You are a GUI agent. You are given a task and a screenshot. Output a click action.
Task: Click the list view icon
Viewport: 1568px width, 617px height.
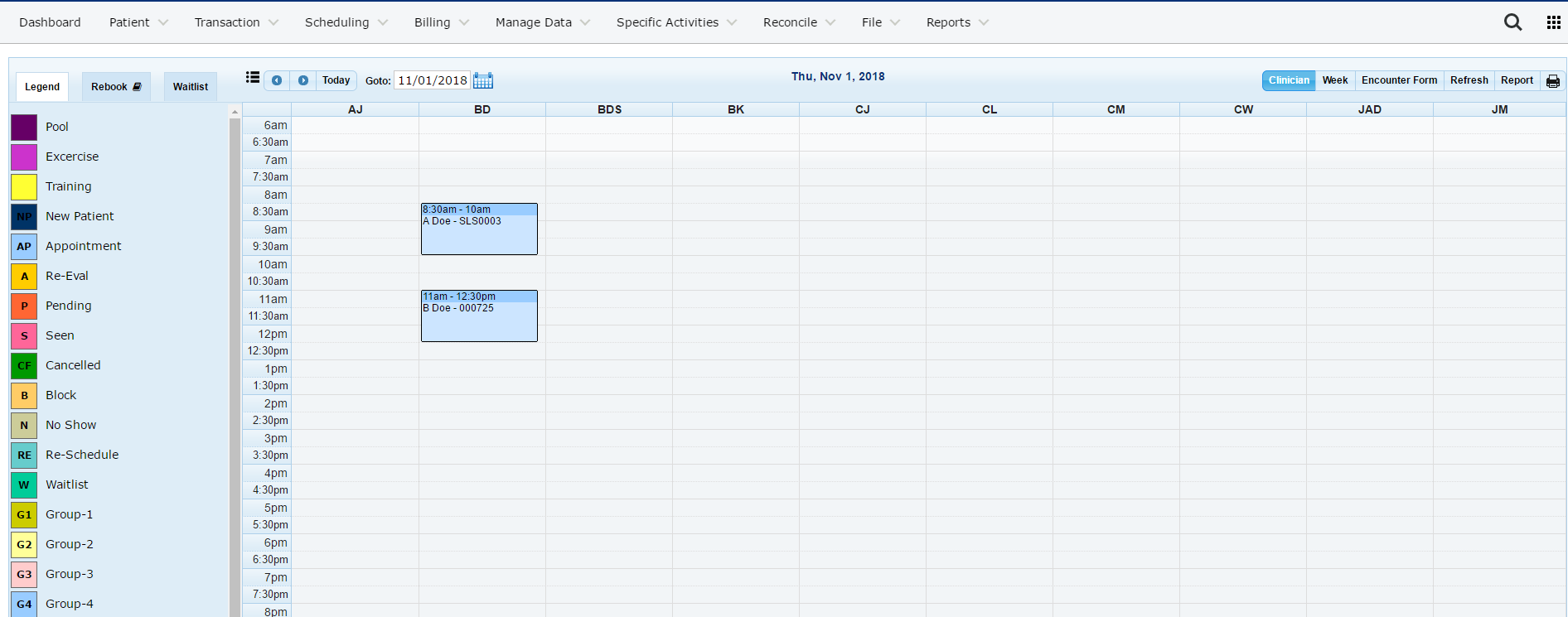[x=253, y=78]
